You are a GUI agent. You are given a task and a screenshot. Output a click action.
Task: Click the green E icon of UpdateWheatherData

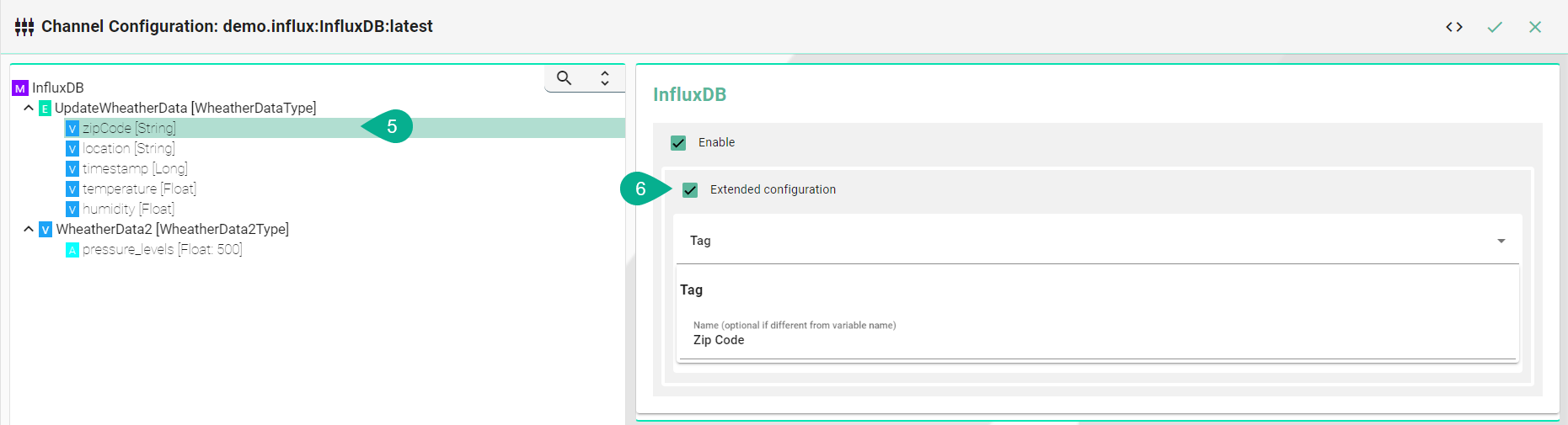(x=45, y=109)
